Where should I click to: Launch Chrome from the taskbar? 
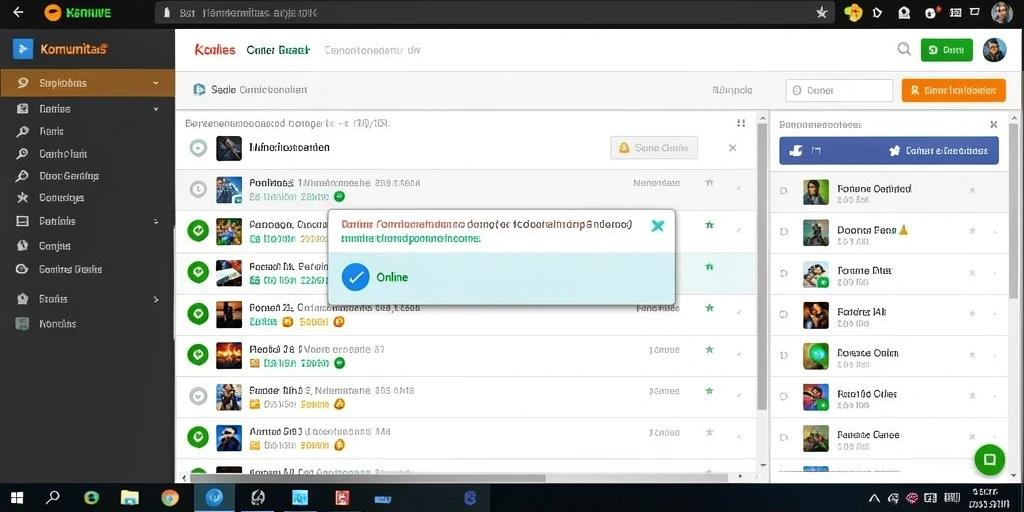(x=169, y=498)
